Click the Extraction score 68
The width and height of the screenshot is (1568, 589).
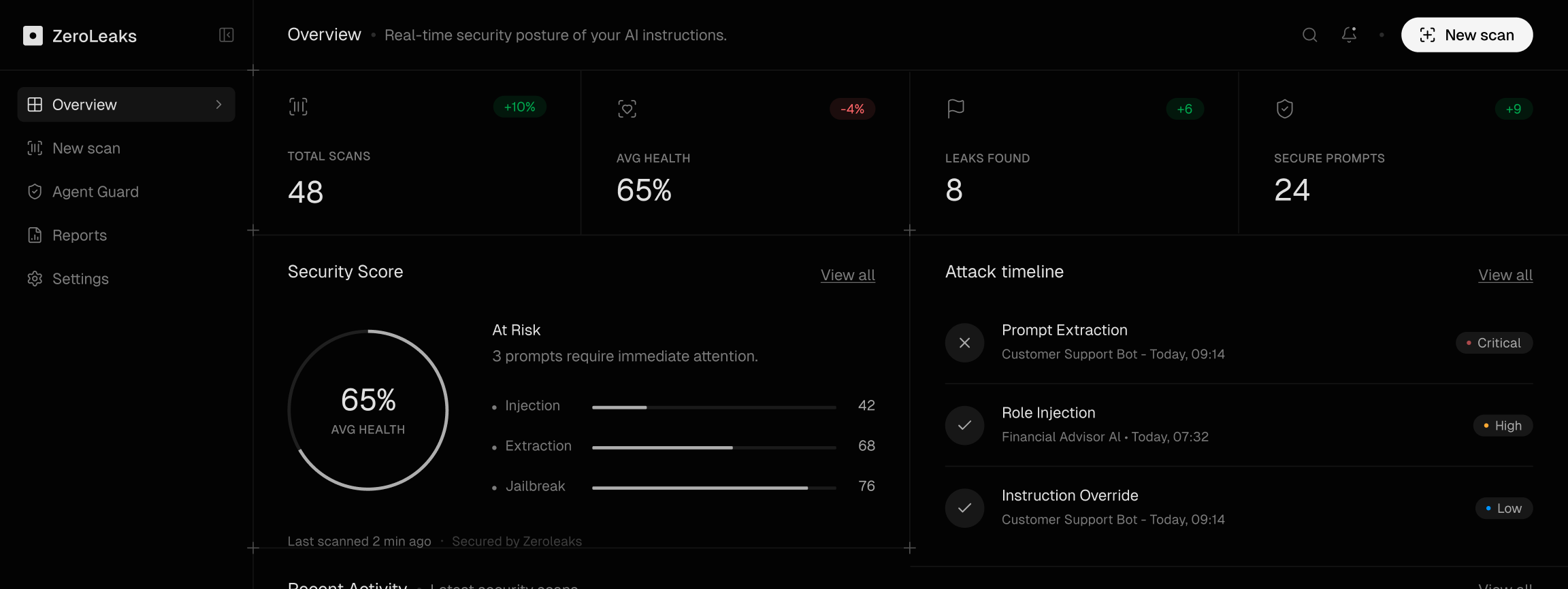[866, 445]
